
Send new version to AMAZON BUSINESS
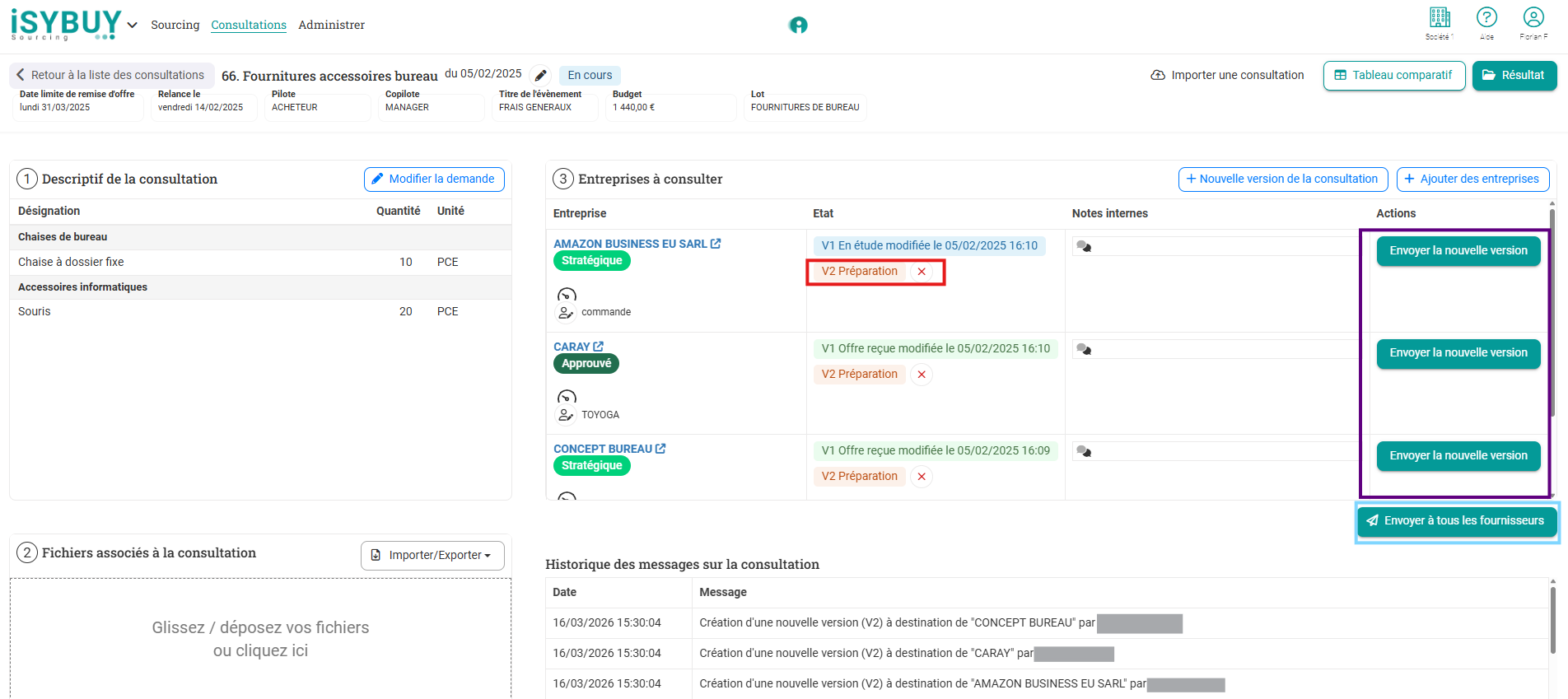[x=1458, y=250]
